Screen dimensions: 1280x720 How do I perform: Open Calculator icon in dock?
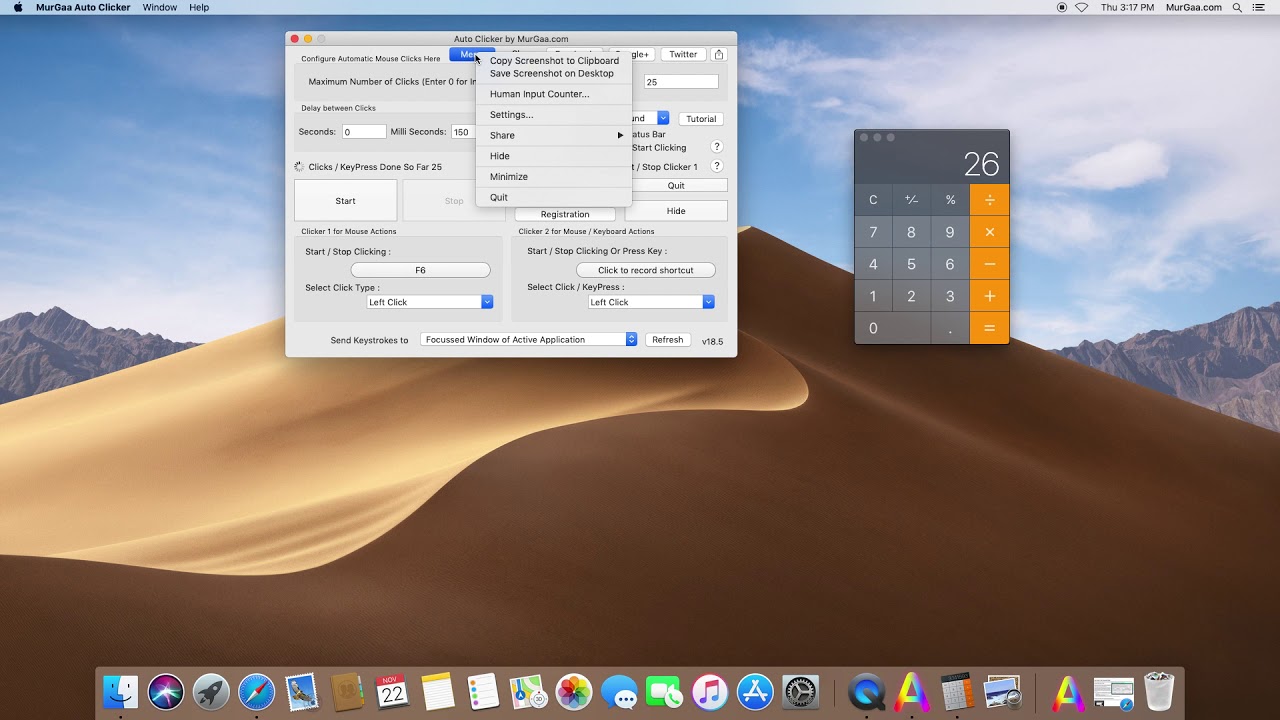pos(957,692)
